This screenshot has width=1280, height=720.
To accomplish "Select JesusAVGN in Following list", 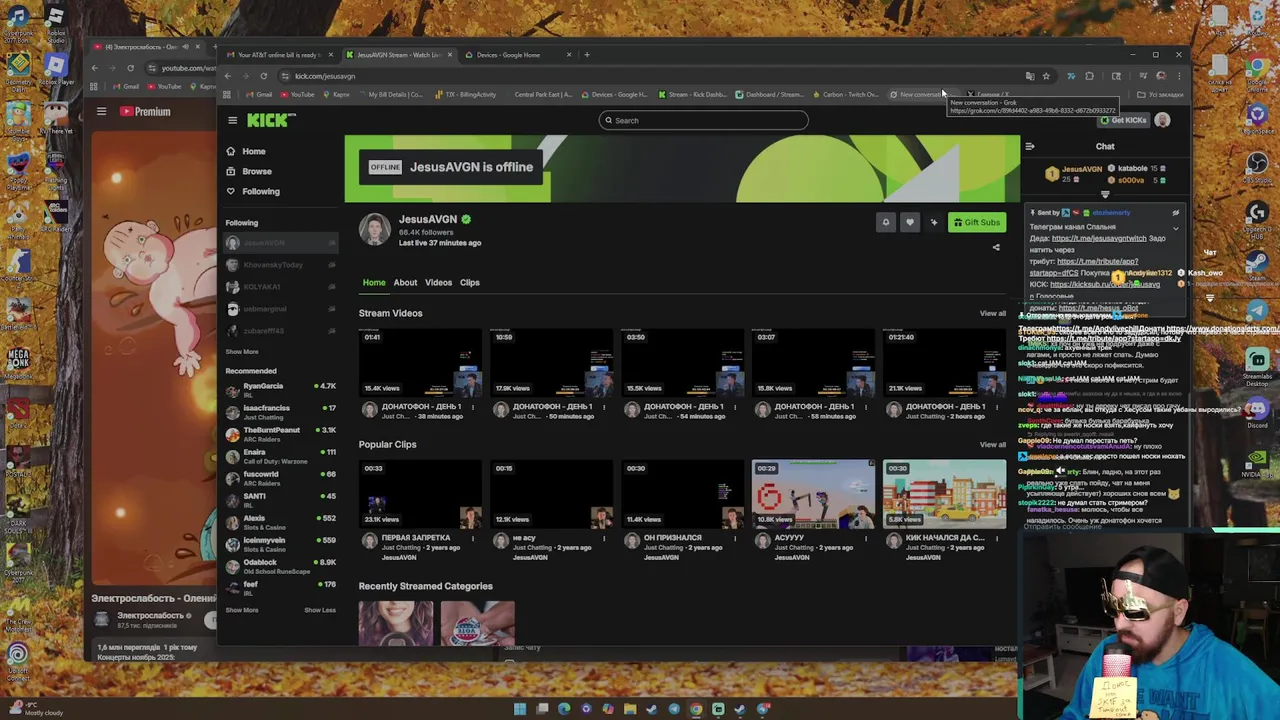I will (280, 243).
